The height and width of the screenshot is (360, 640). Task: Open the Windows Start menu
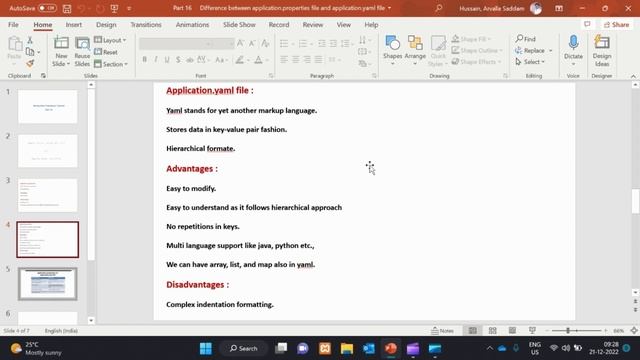tap(206, 349)
